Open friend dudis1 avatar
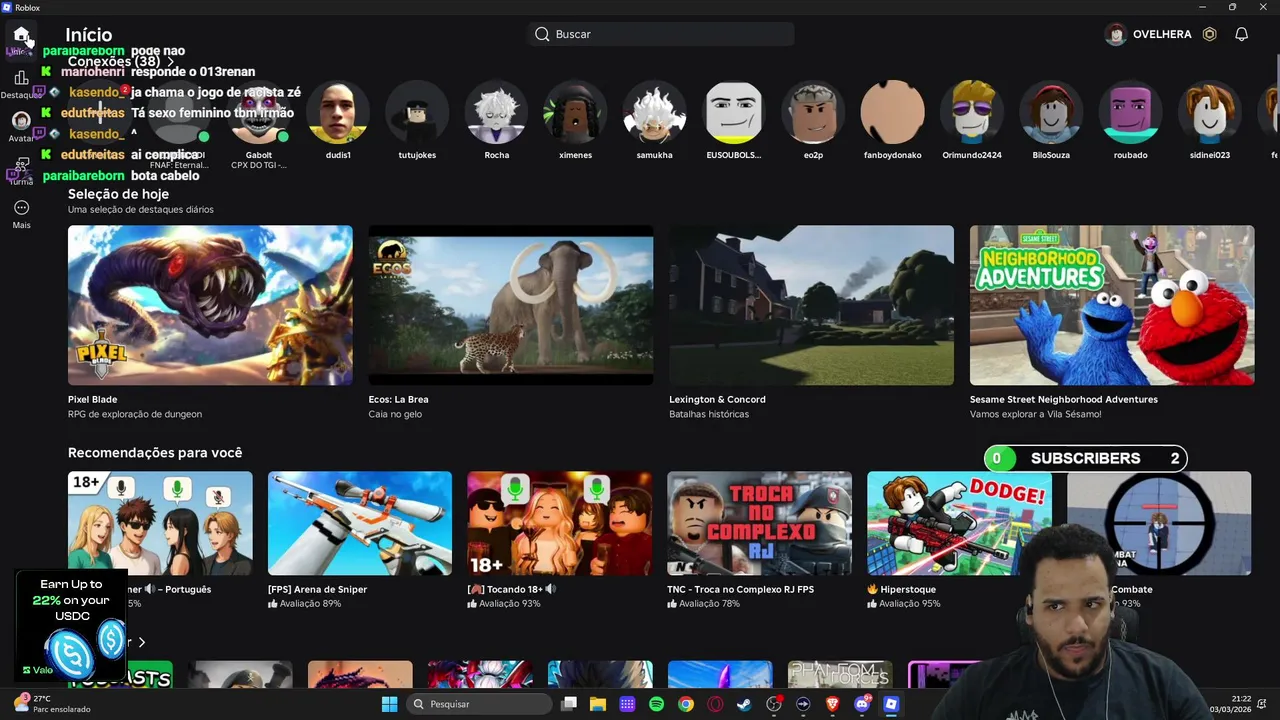1280x720 pixels. (338, 112)
